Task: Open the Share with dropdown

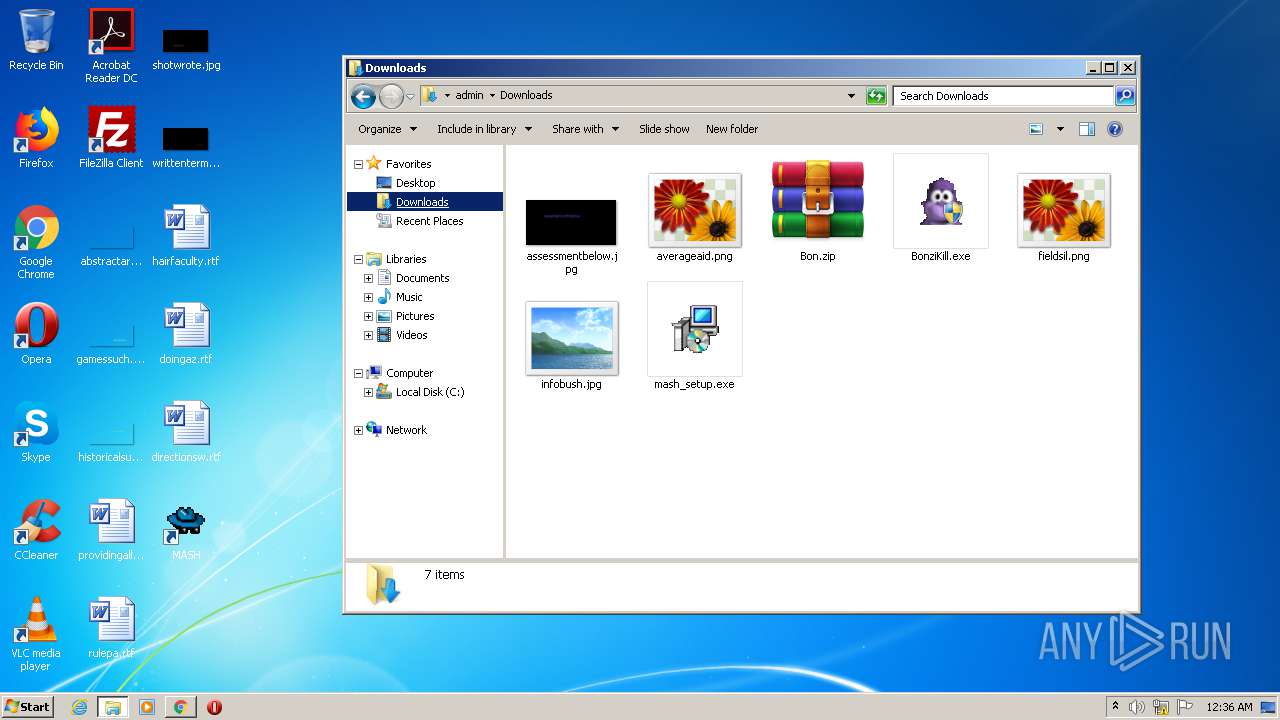Action: 585,129
